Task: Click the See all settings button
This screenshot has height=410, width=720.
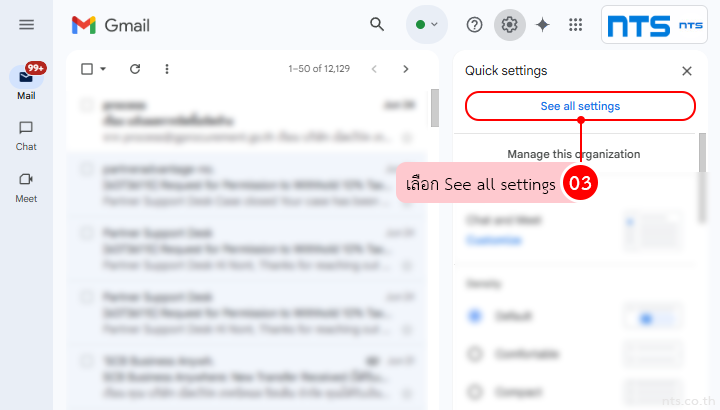Action: tap(580, 106)
